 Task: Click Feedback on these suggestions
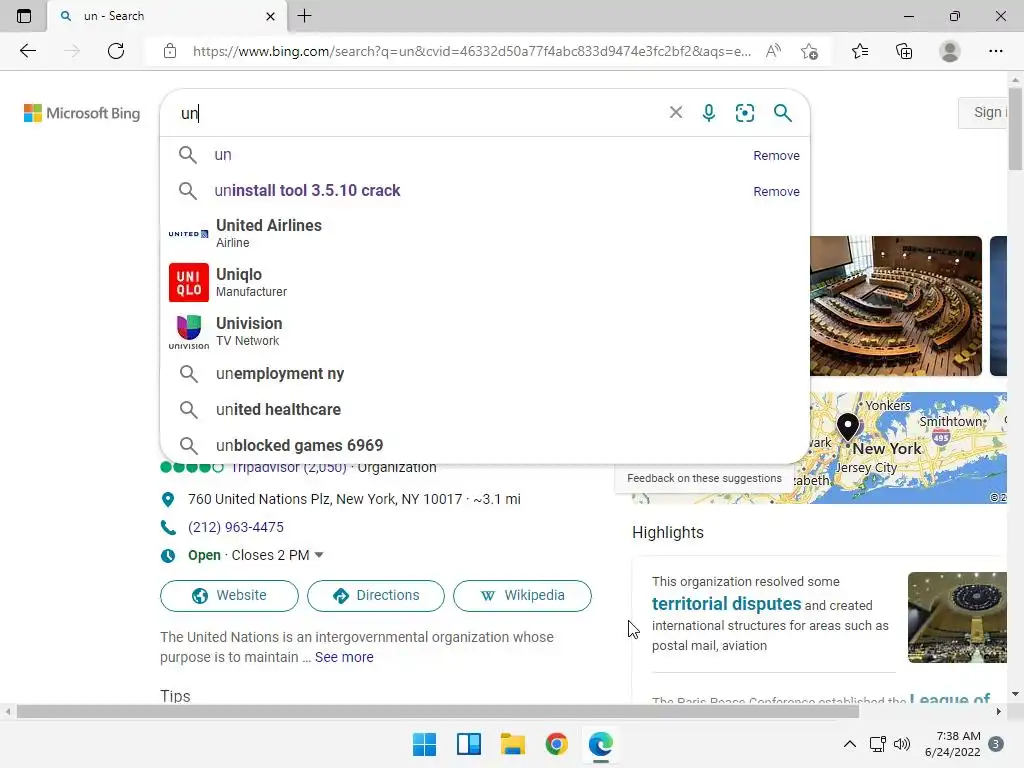click(704, 478)
